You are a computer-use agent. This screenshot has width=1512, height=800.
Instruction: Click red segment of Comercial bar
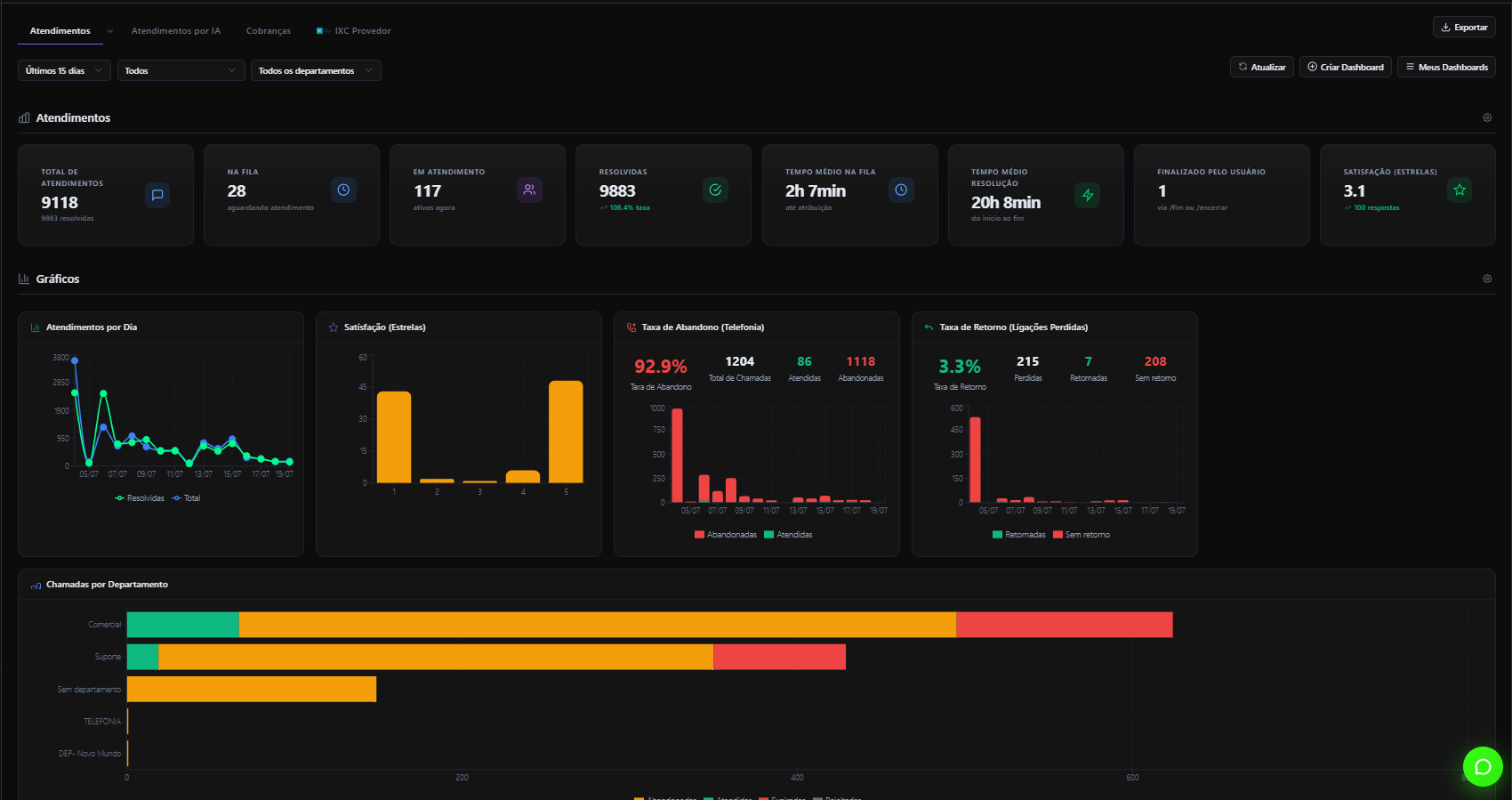point(1065,625)
